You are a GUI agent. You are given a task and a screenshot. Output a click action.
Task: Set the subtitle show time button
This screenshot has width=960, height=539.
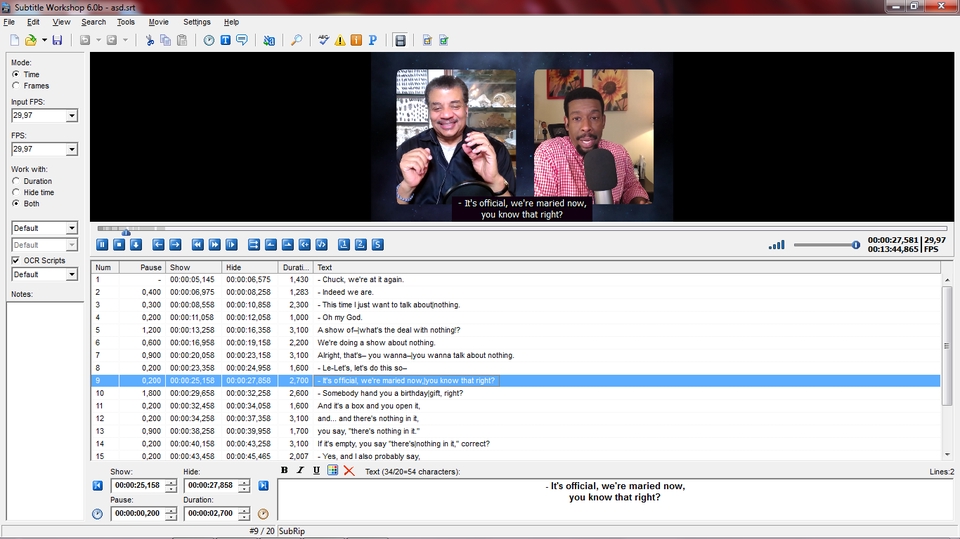tap(271, 244)
